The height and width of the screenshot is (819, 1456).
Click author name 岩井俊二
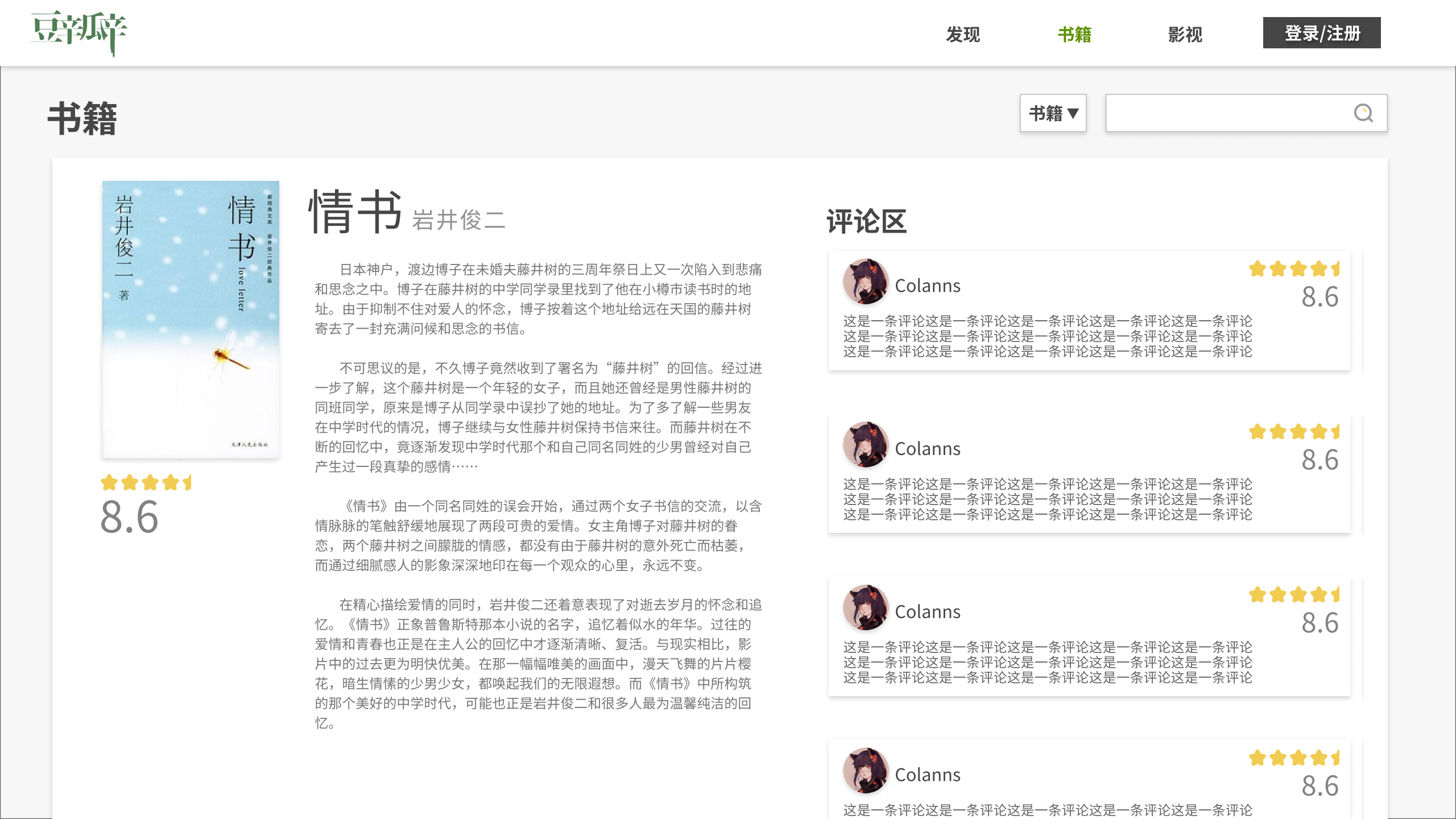[458, 220]
